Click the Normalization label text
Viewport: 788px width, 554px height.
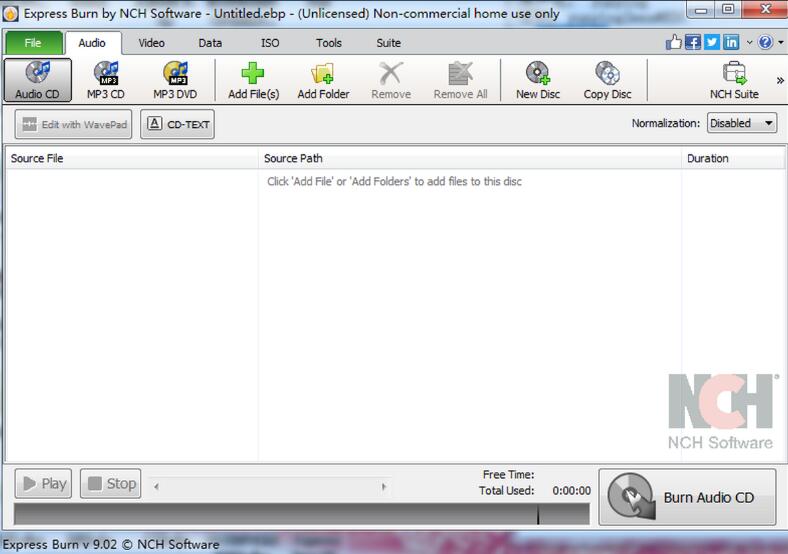click(665, 123)
